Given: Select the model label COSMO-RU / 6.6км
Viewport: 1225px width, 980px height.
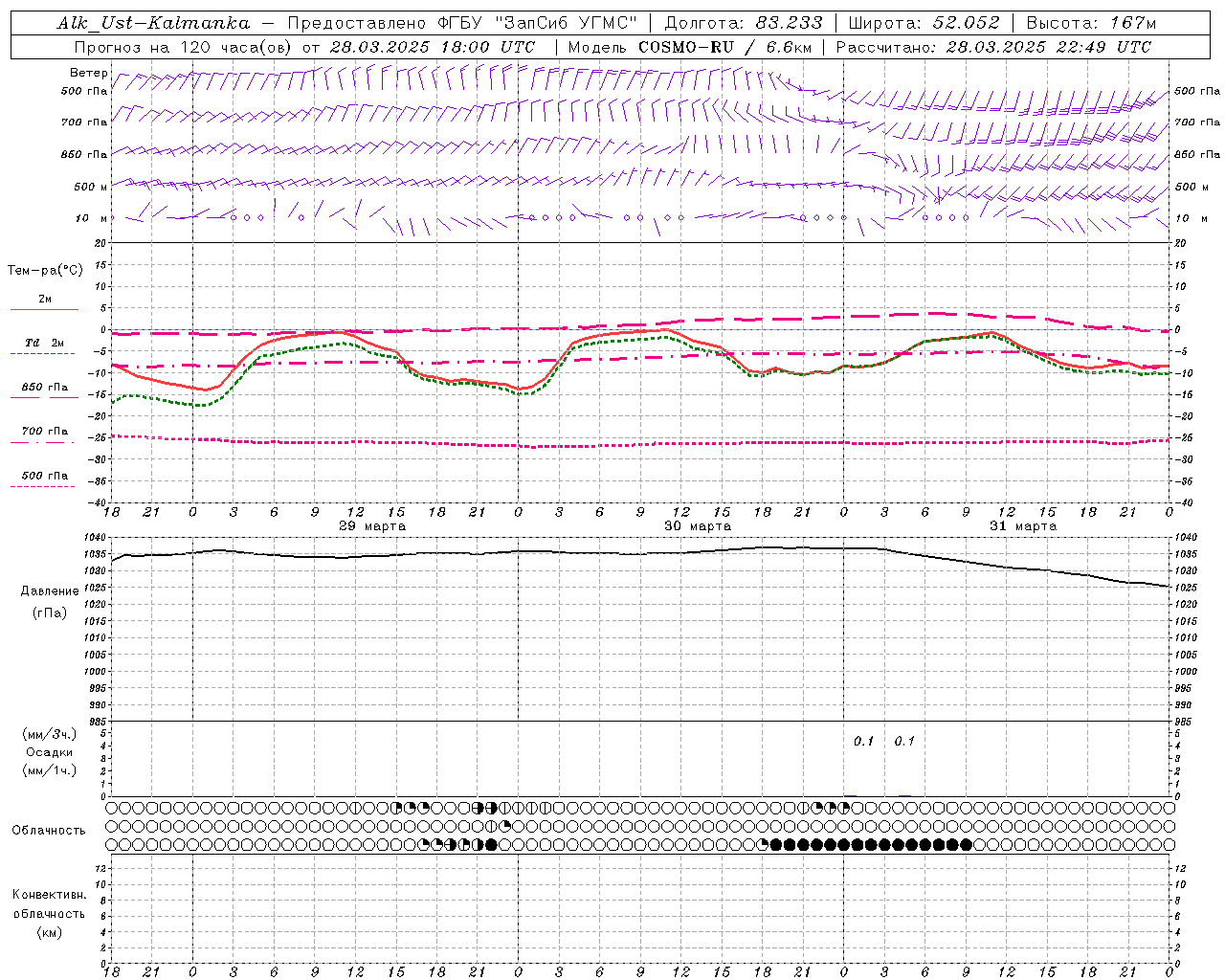Looking at the screenshot, I should 724,47.
